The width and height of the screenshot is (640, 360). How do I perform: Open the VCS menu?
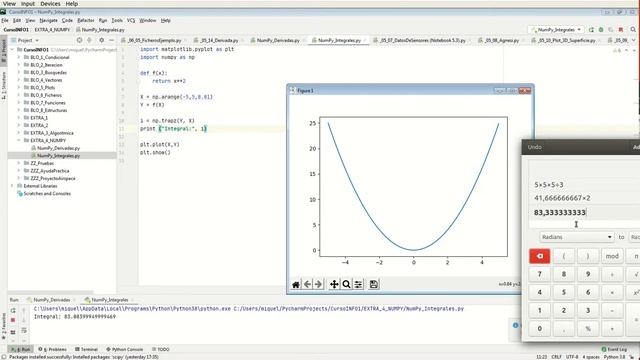tap(131, 20)
